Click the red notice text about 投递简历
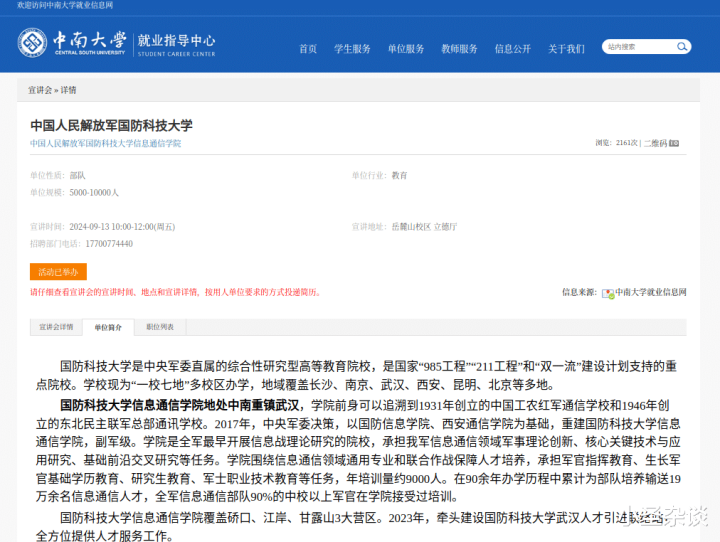 click(175, 292)
